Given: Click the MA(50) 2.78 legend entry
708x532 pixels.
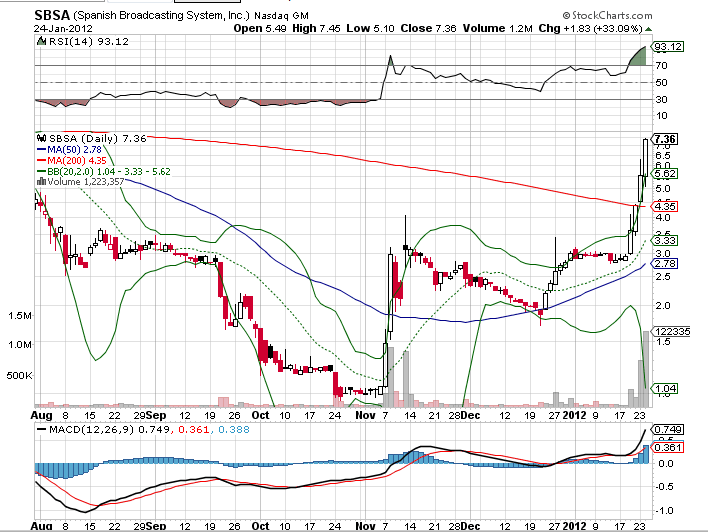Looking at the screenshot, I should 69,149.
